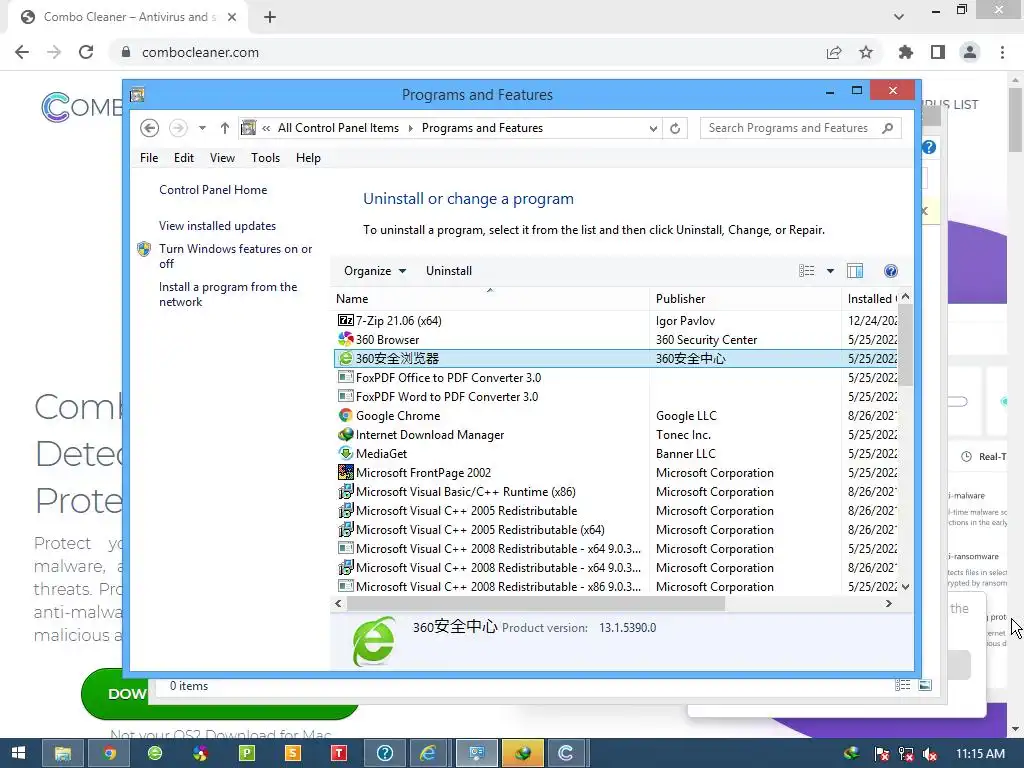Click Combo Cleaner taskbar icon
Image resolution: width=1024 pixels, height=768 pixels.
(x=566, y=753)
